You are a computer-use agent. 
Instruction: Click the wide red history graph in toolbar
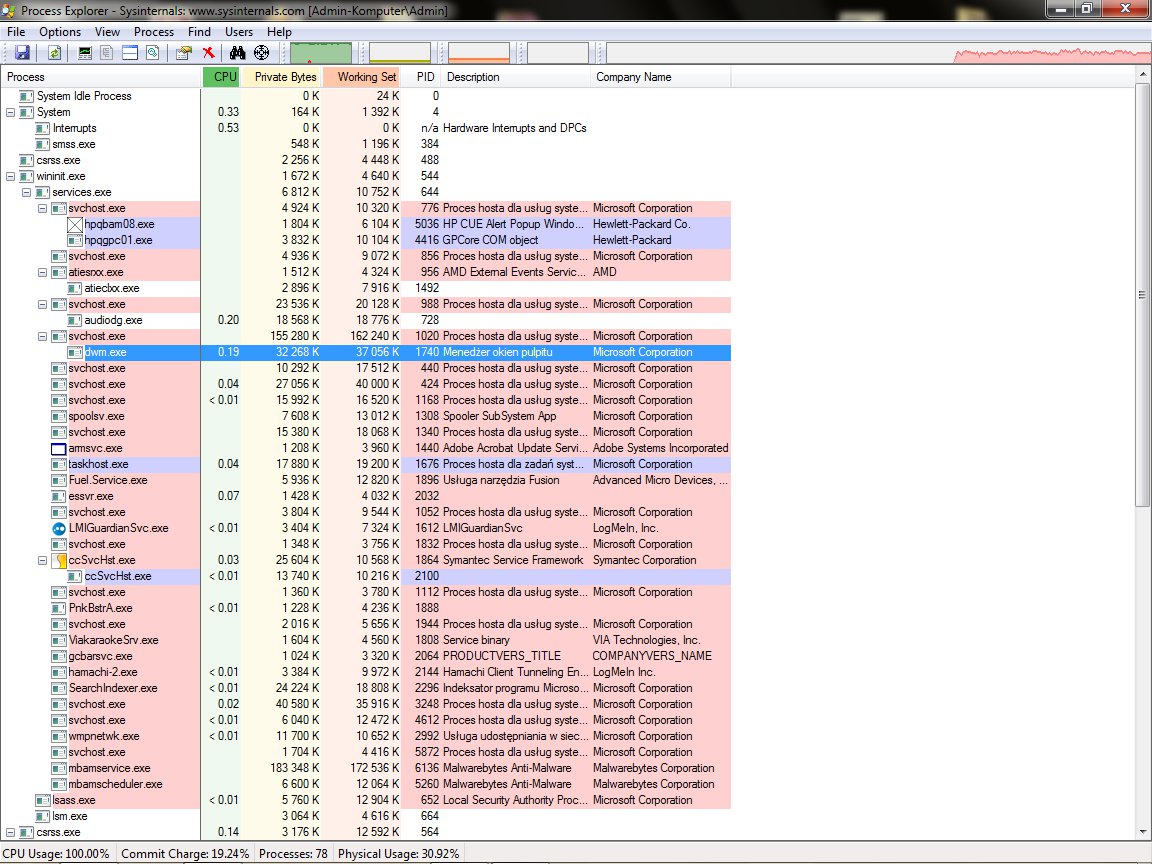879,53
